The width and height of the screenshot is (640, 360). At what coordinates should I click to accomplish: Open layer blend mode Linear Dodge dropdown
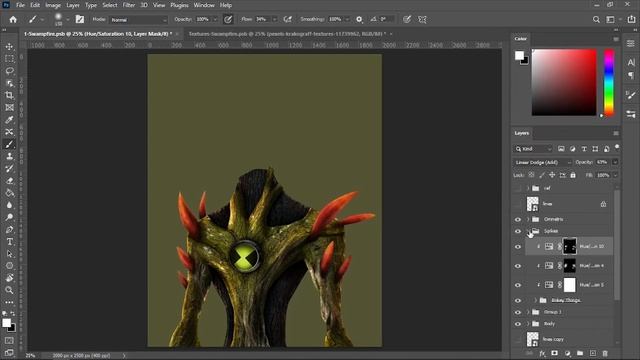point(542,162)
